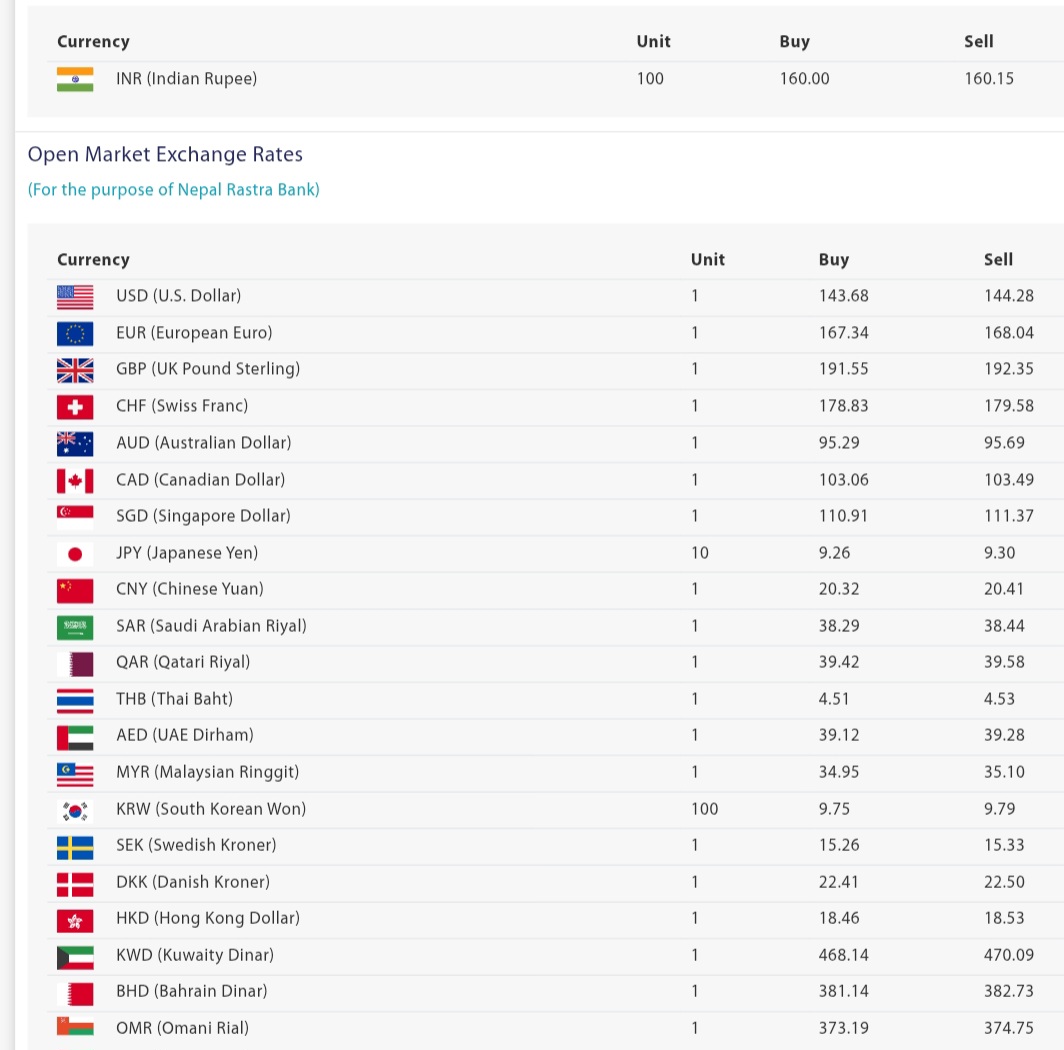Viewport: 1064px width, 1050px height.
Task: Click the Japanese flag icon
Action: tap(75, 553)
